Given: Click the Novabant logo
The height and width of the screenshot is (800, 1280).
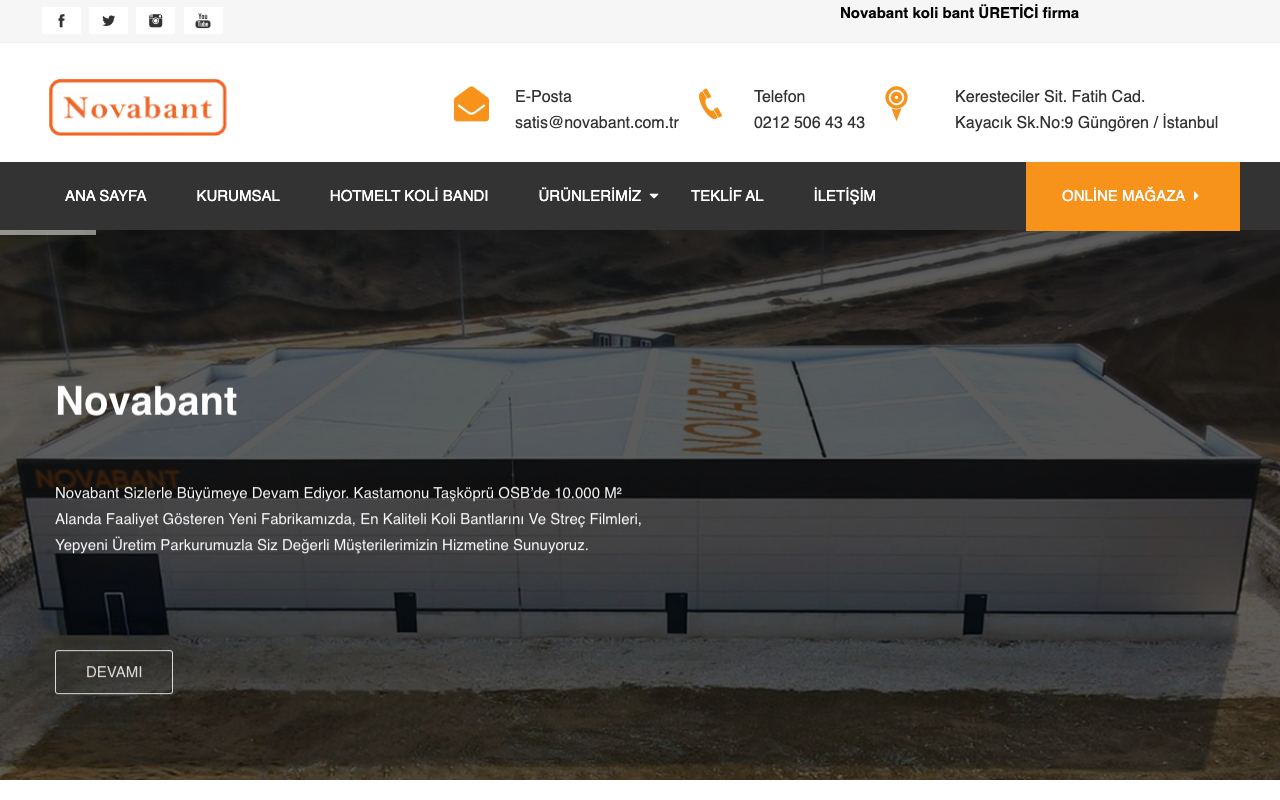Looking at the screenshot, I should pos(138,107).
